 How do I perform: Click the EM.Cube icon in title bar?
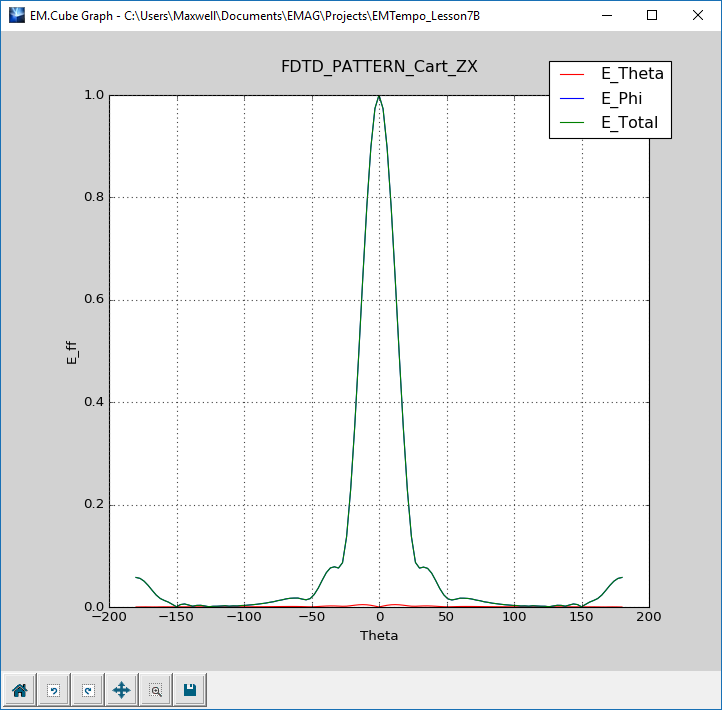pos(16,15)
